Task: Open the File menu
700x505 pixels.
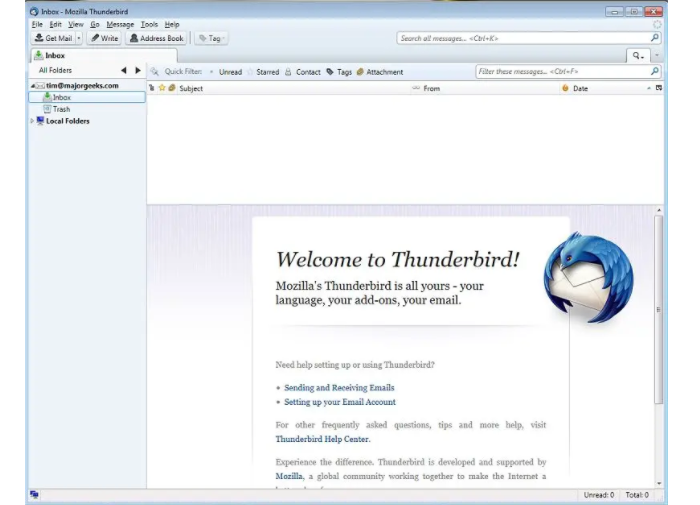Action: coord(37,25)
